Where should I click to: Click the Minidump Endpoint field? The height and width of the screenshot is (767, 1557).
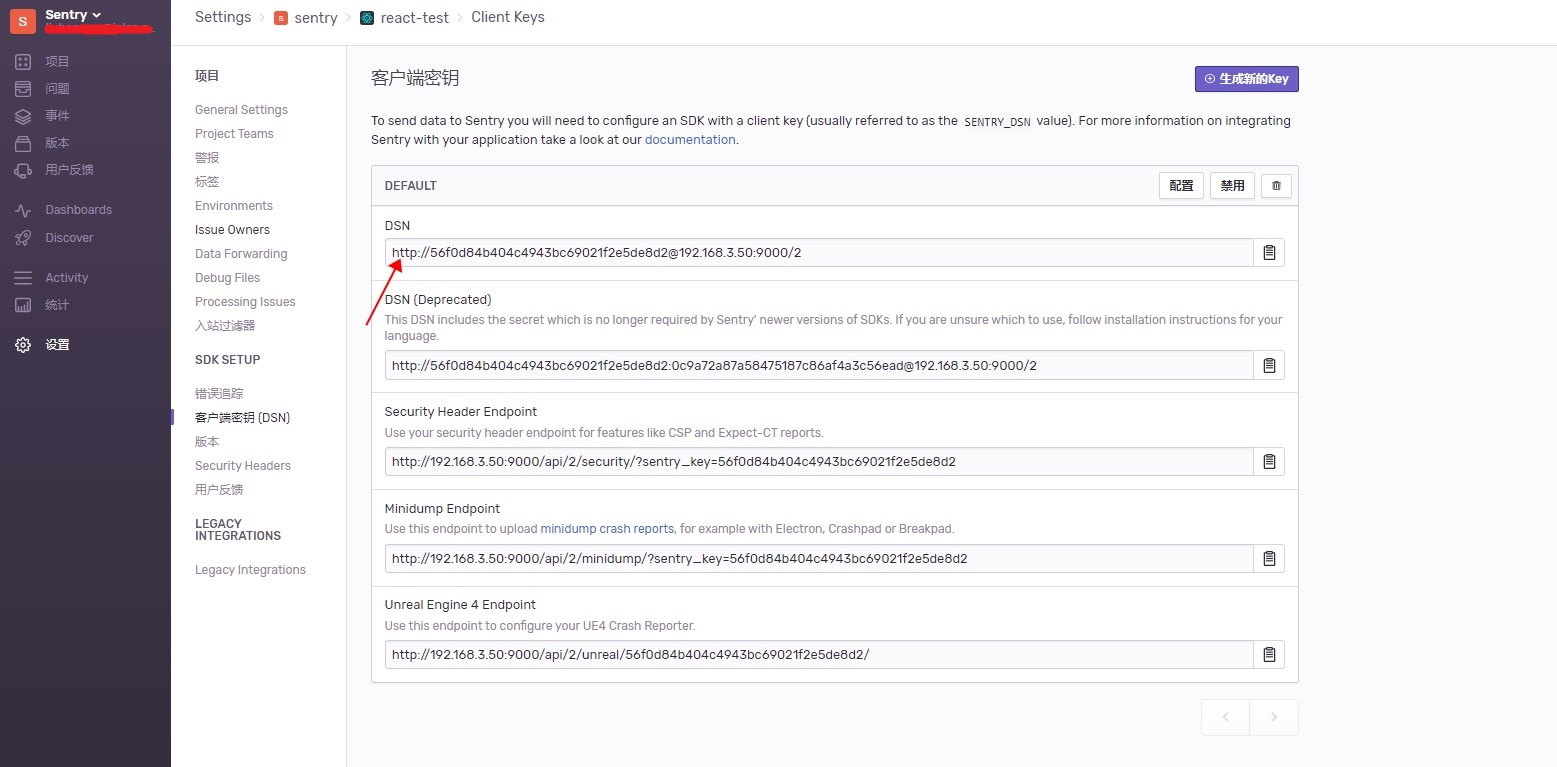pos(819,559)
